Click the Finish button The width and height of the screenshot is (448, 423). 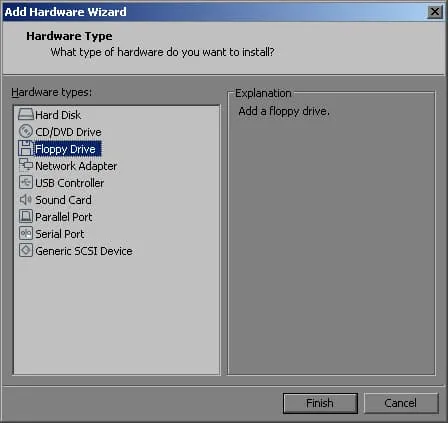320,403
